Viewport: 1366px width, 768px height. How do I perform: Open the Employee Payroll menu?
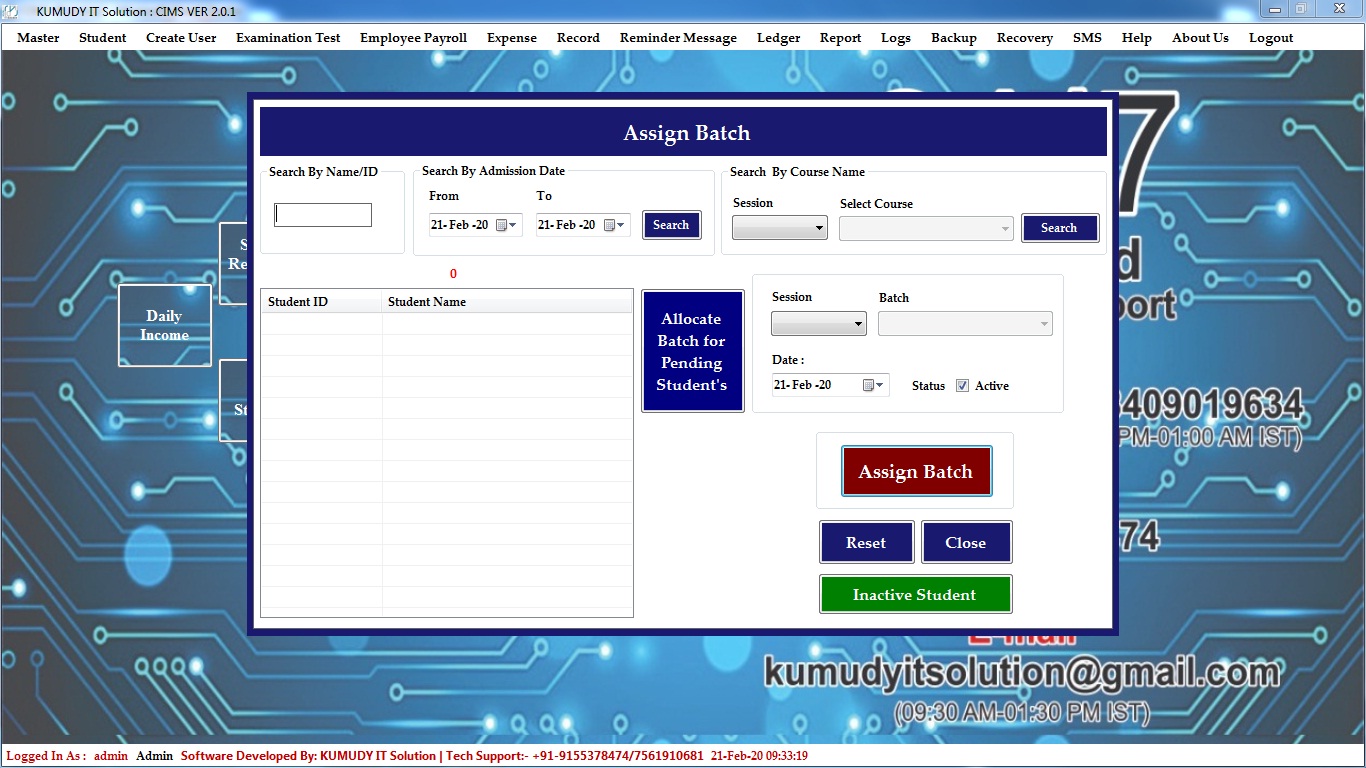coord(413,38)
